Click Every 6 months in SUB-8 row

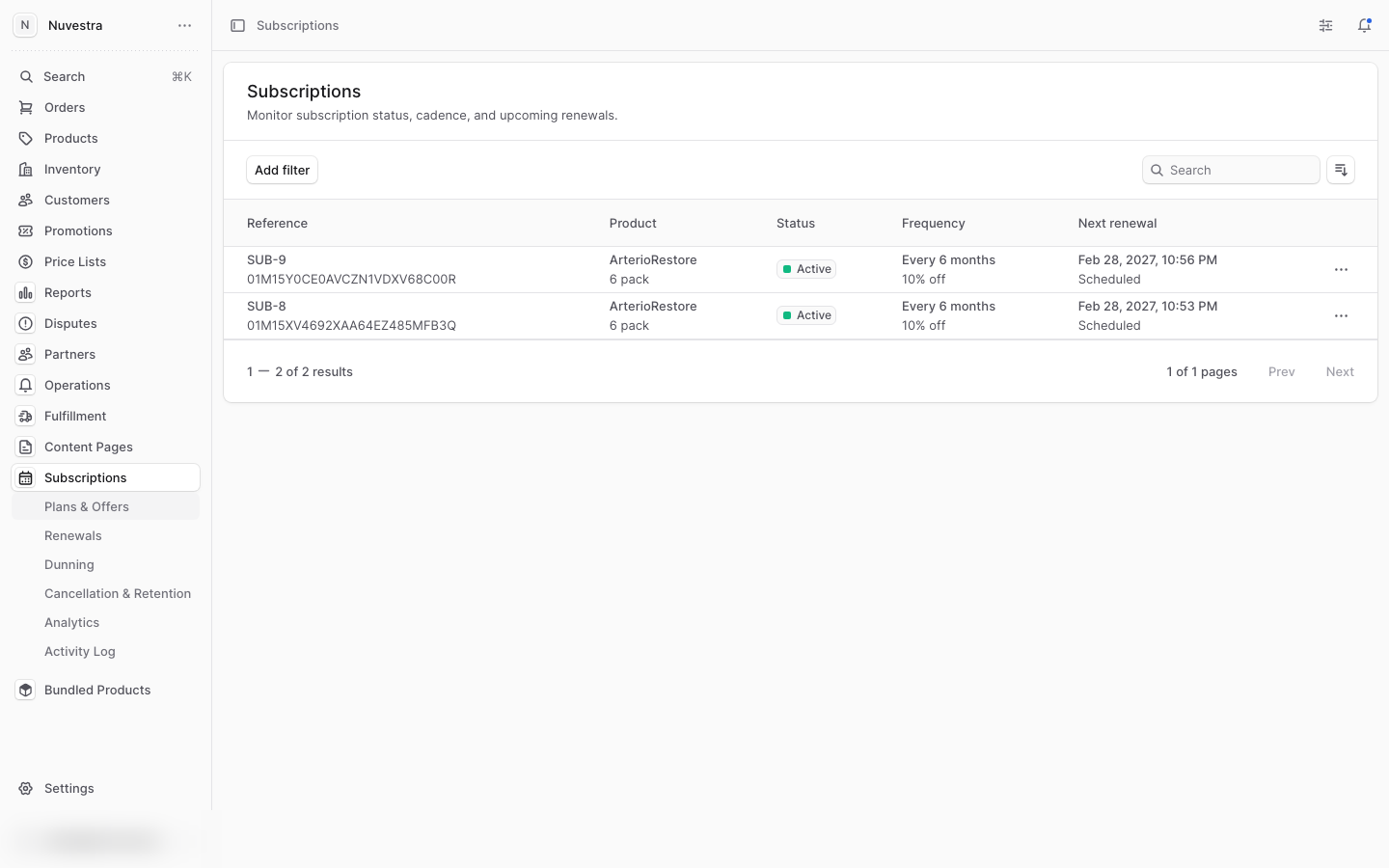[x=948, y=306]
